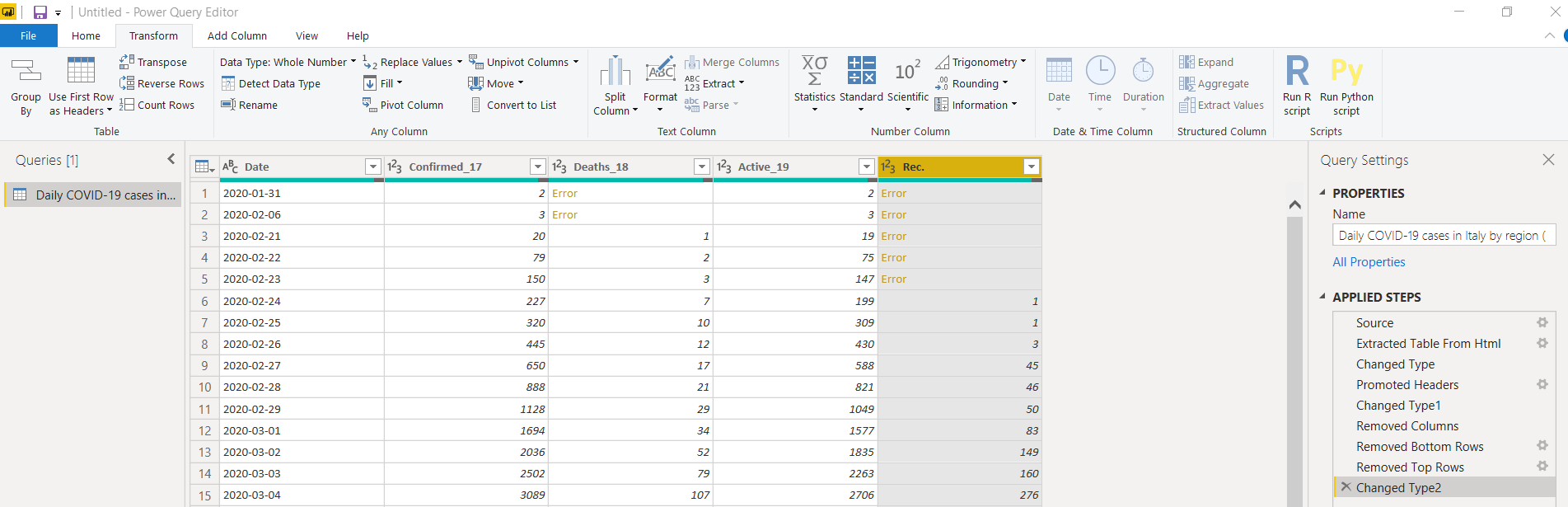Click the Pivot Column icon
The image size is (1568, 507).
click(369, 105)
